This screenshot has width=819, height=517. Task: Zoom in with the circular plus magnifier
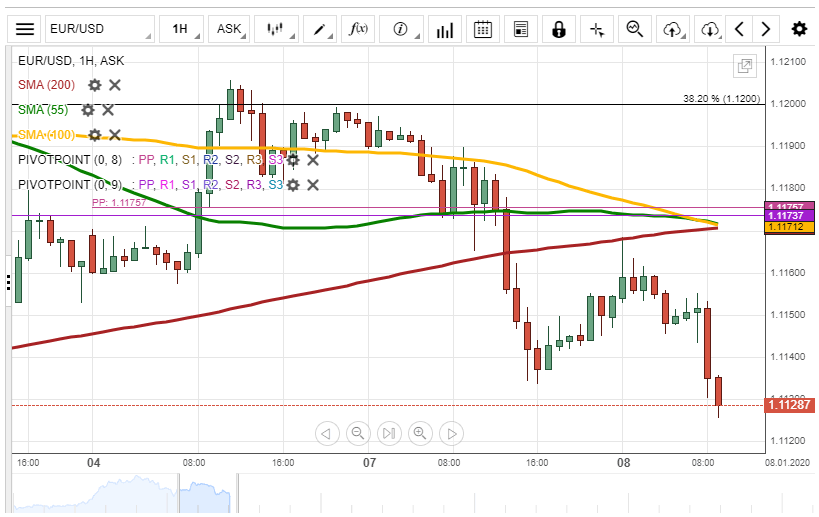tap(420, 433)
